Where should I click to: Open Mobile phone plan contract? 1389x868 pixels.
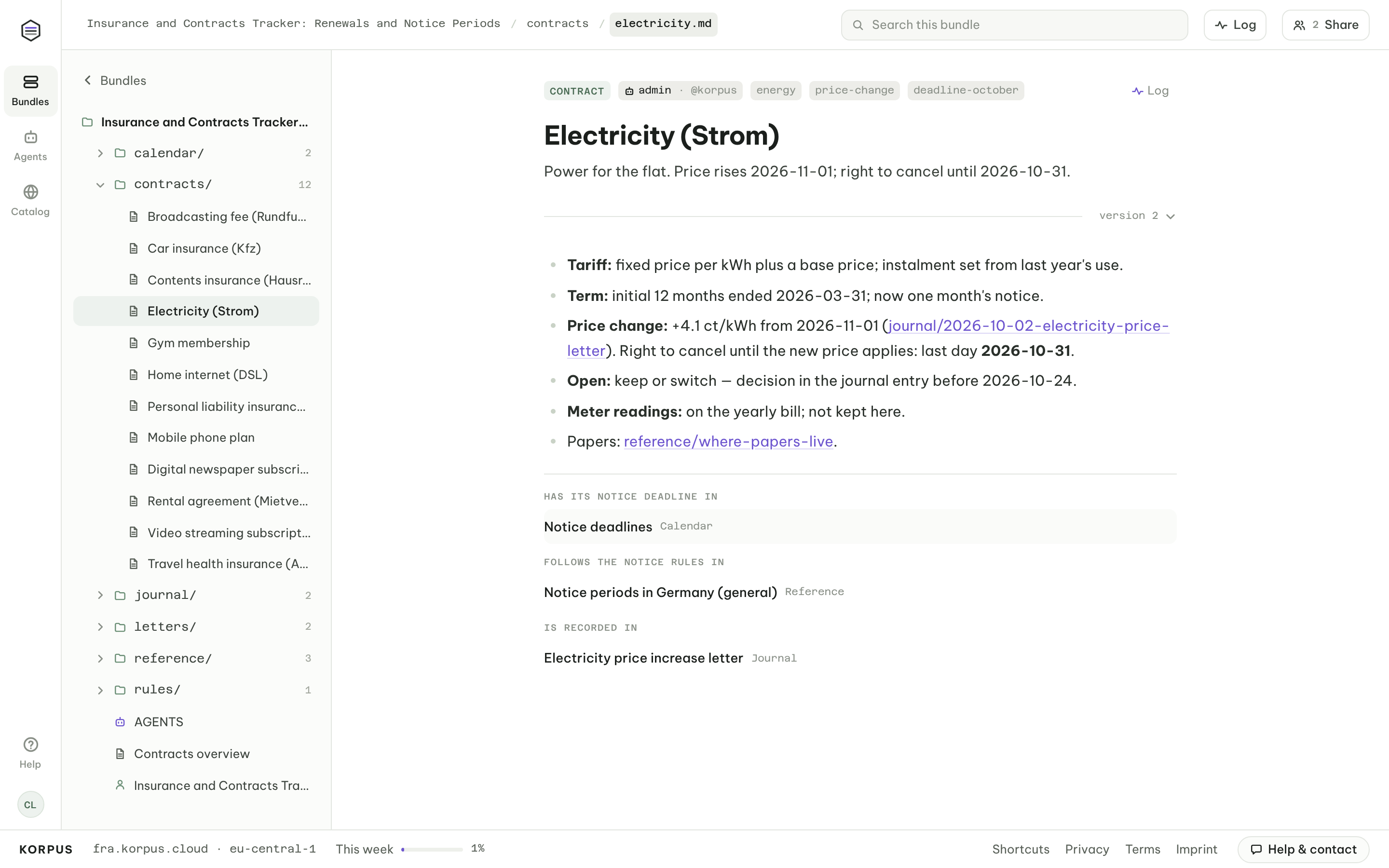pos(196,437)
